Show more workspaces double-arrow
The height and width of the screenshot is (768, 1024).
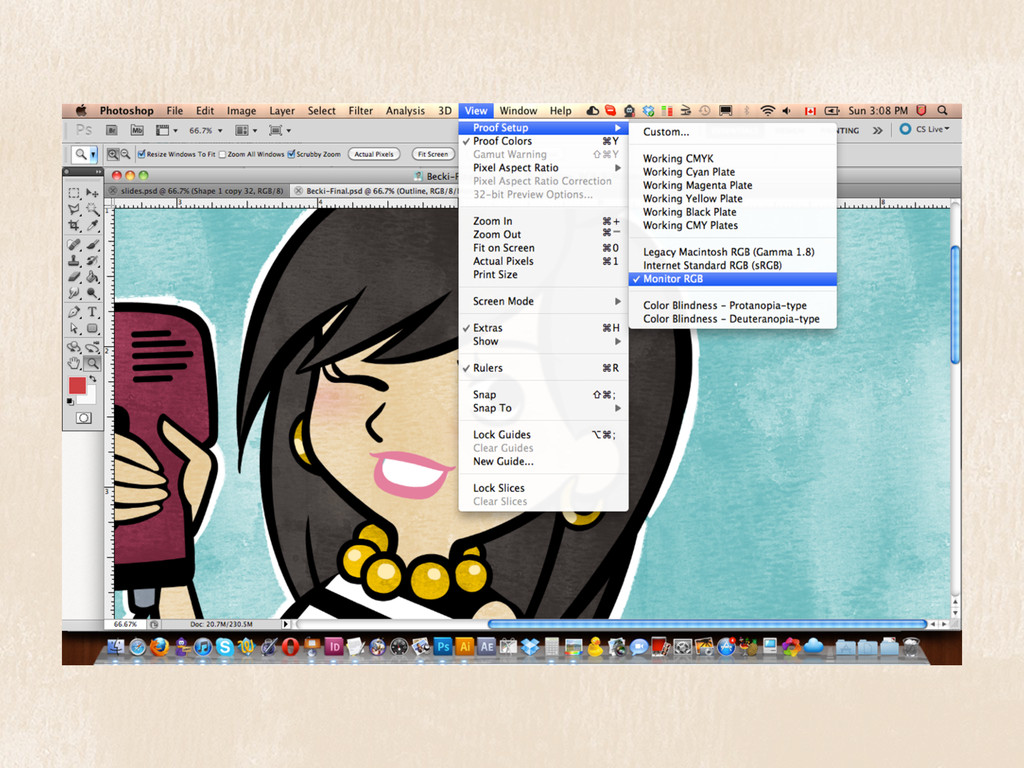click(x=877, y=130)
